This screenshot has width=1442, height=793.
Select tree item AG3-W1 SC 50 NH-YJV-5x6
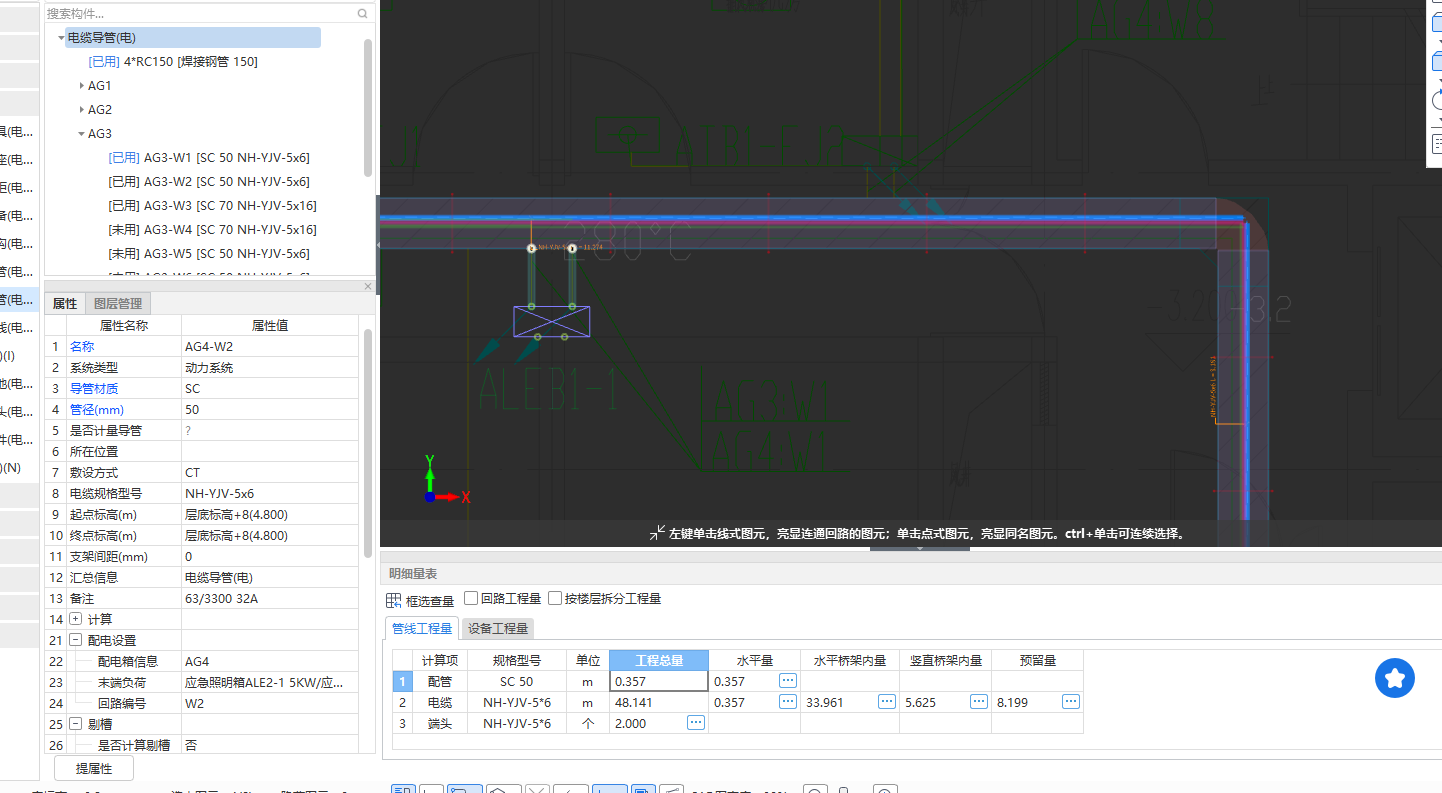click(x=209, y=158)
